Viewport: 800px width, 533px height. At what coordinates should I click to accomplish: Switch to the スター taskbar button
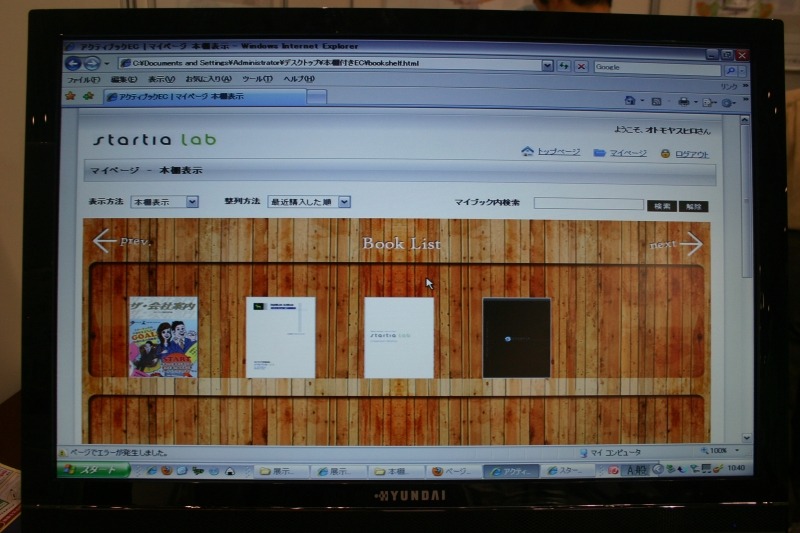pos(568,471)
